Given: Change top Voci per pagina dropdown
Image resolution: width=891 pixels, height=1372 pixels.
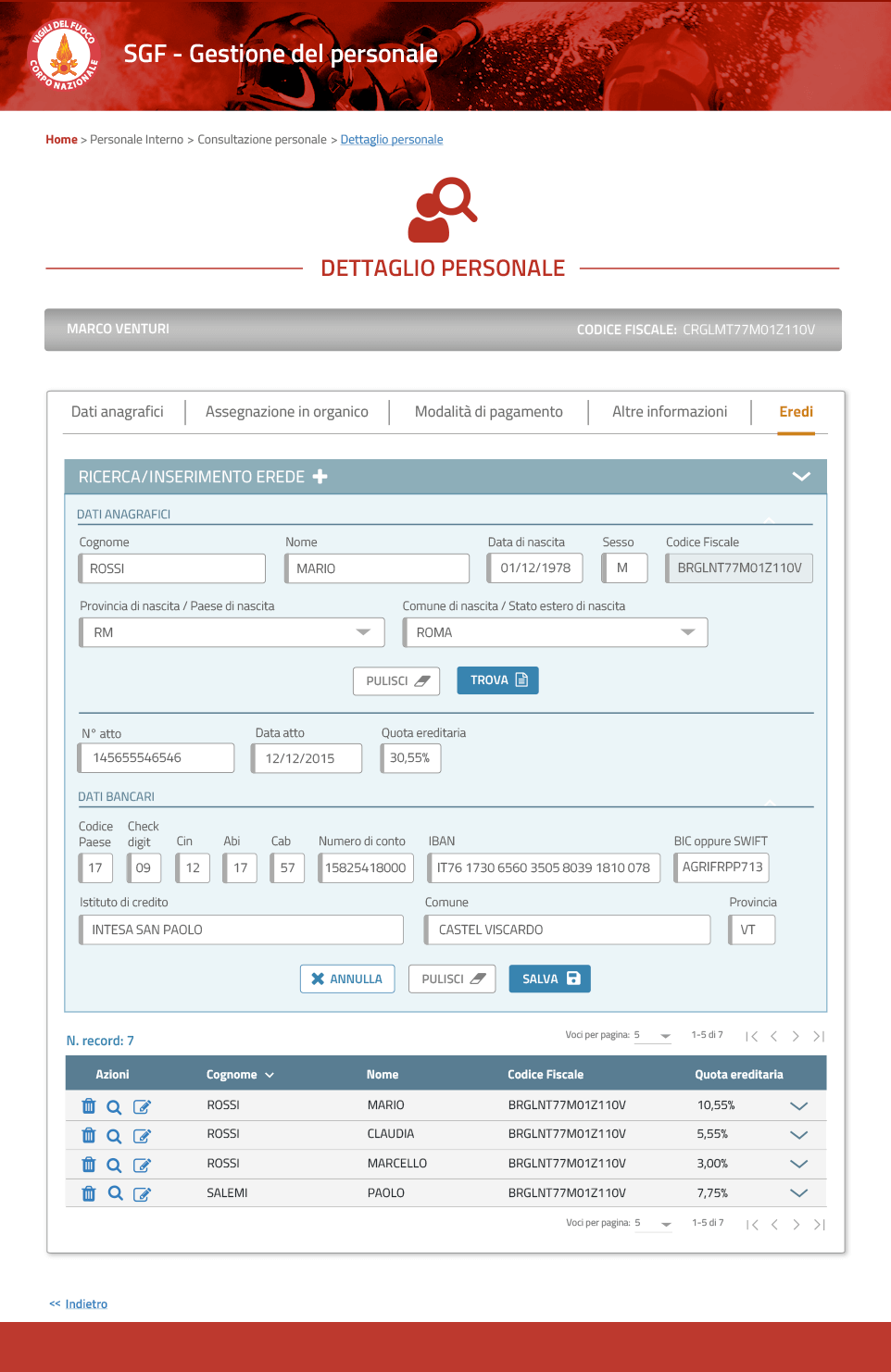Looking at the screenshot, I should tap(652, 1036).
